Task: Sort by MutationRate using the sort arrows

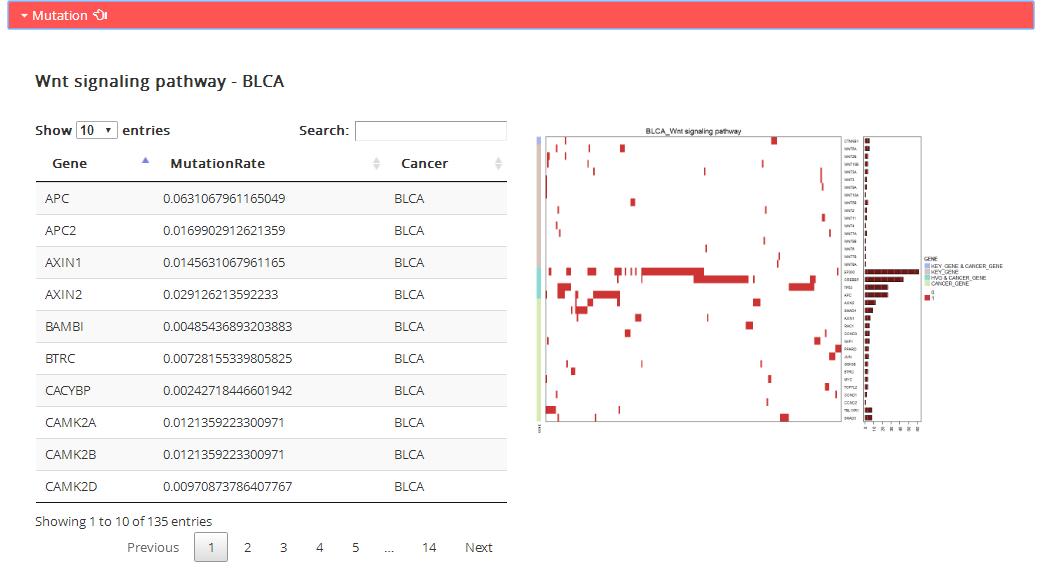Action: (377, 163)
